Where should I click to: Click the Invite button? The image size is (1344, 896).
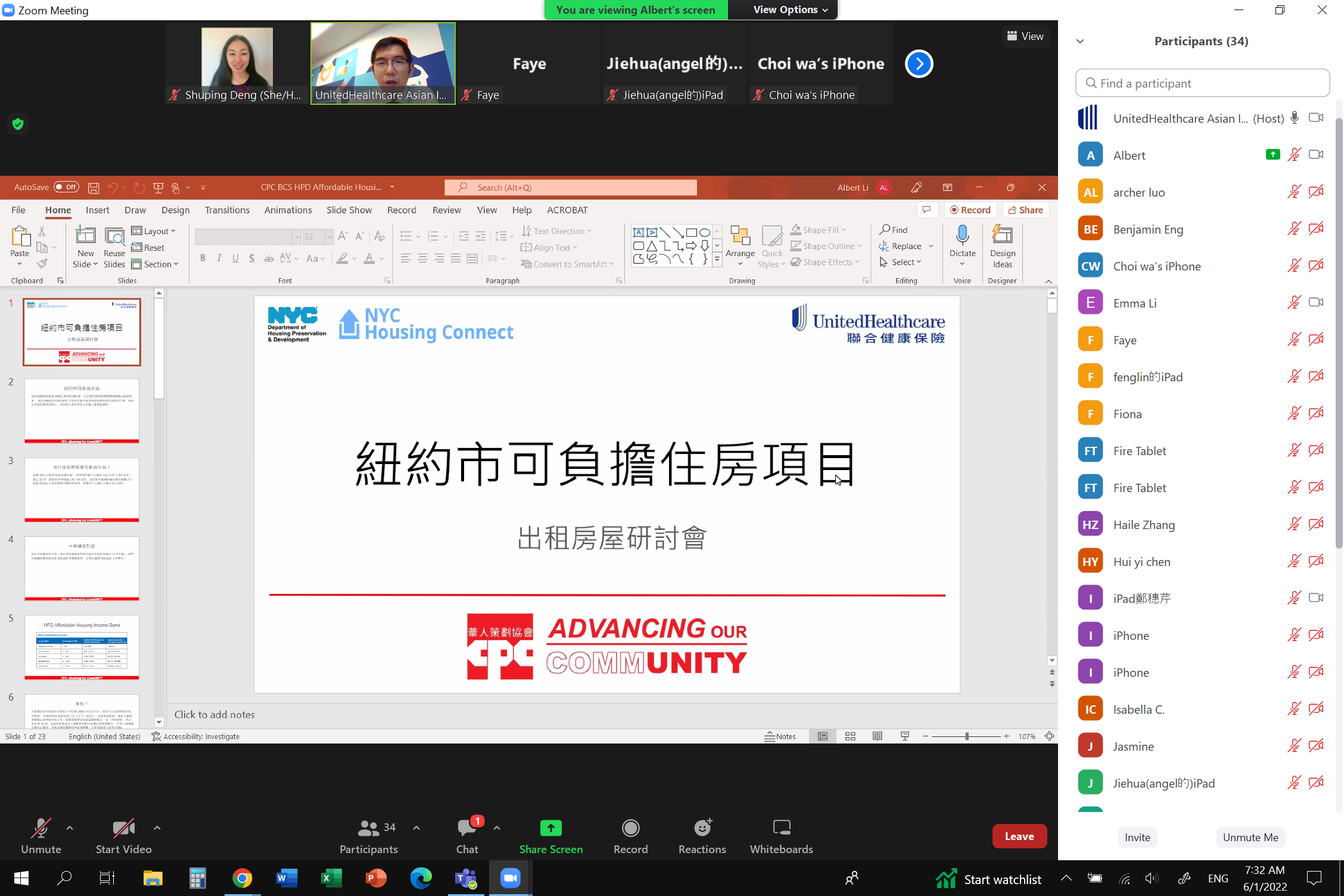(1137, 837)
